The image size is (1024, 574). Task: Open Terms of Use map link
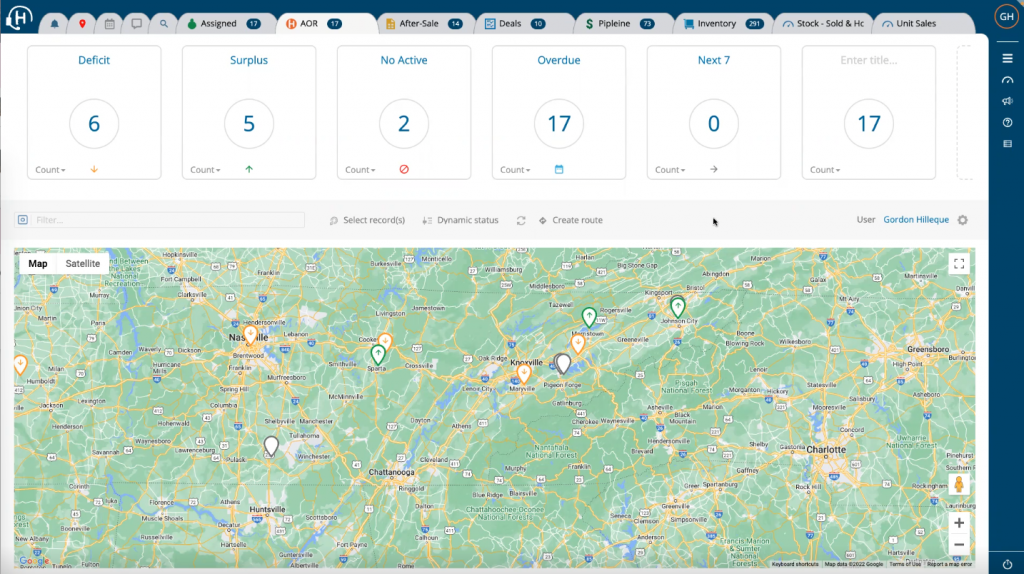click(904, 564)
